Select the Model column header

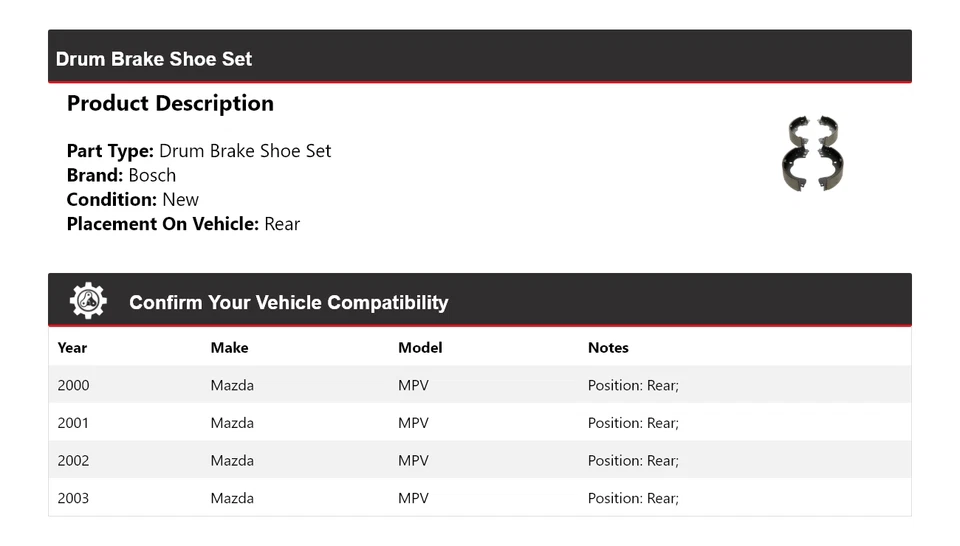420,348
